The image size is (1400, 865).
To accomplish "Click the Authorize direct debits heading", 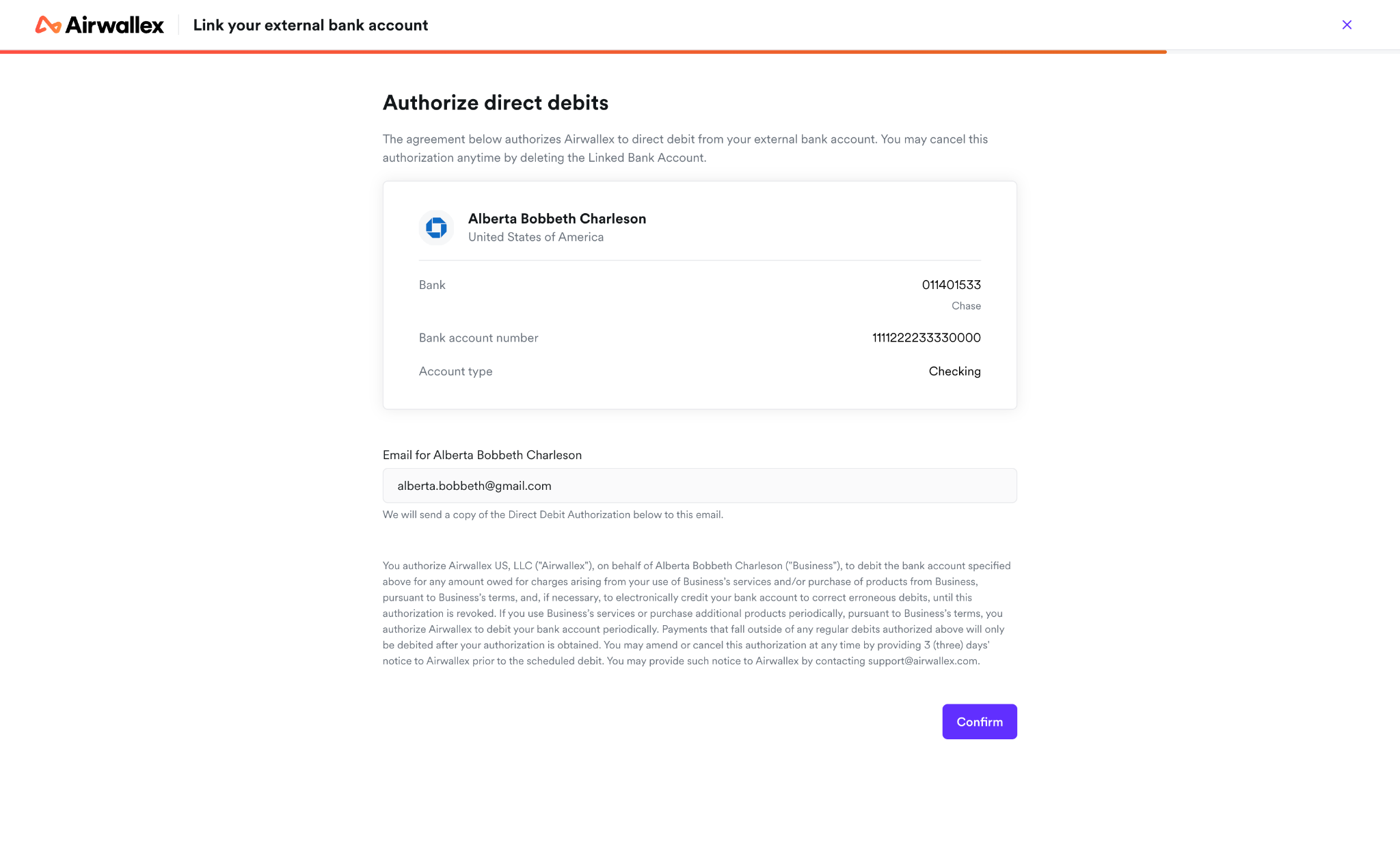I will tap(495, 102).
